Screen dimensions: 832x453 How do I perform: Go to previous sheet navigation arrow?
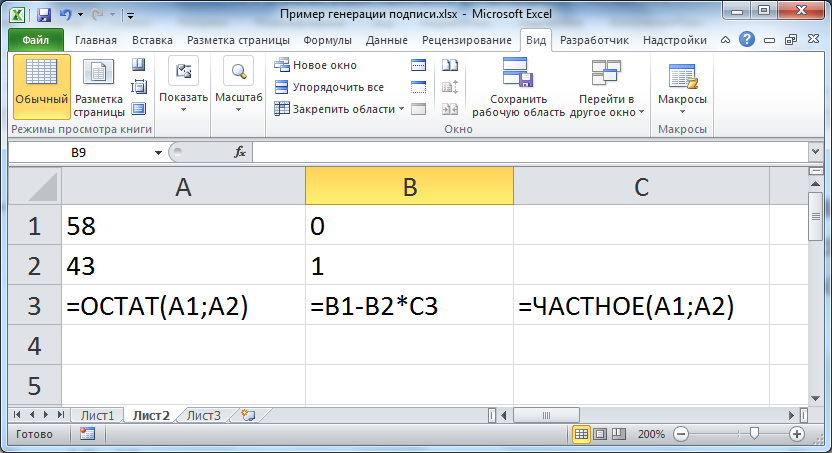(x=32, y=415)
